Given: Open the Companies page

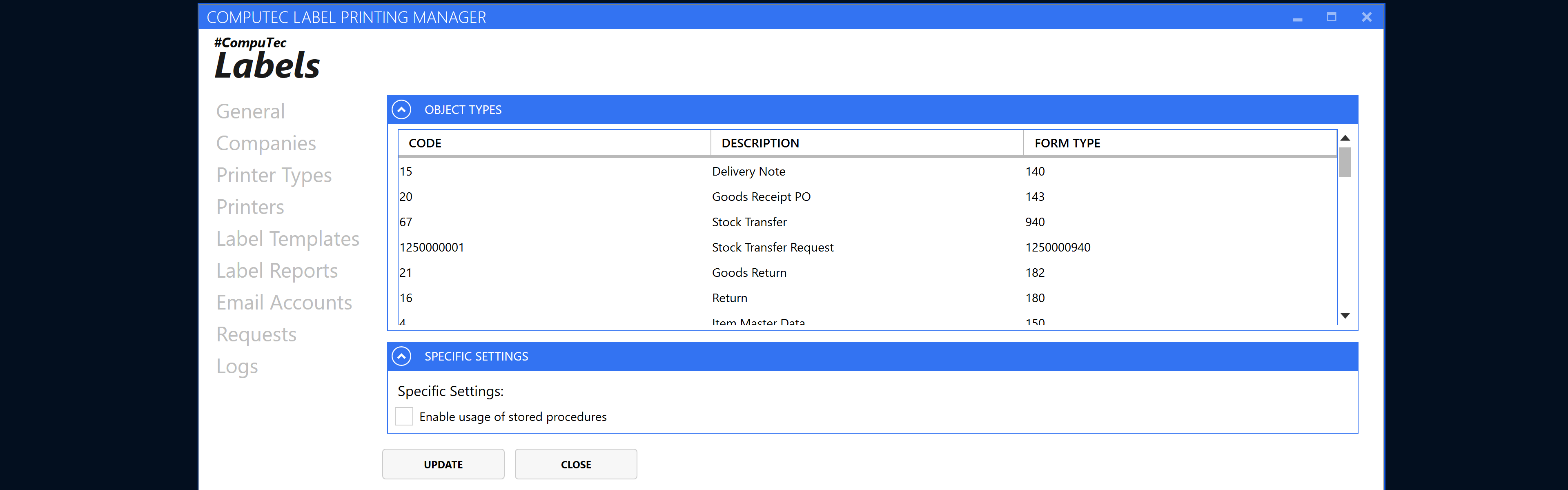Looking at the screenshot, I should tap(266, 143).
